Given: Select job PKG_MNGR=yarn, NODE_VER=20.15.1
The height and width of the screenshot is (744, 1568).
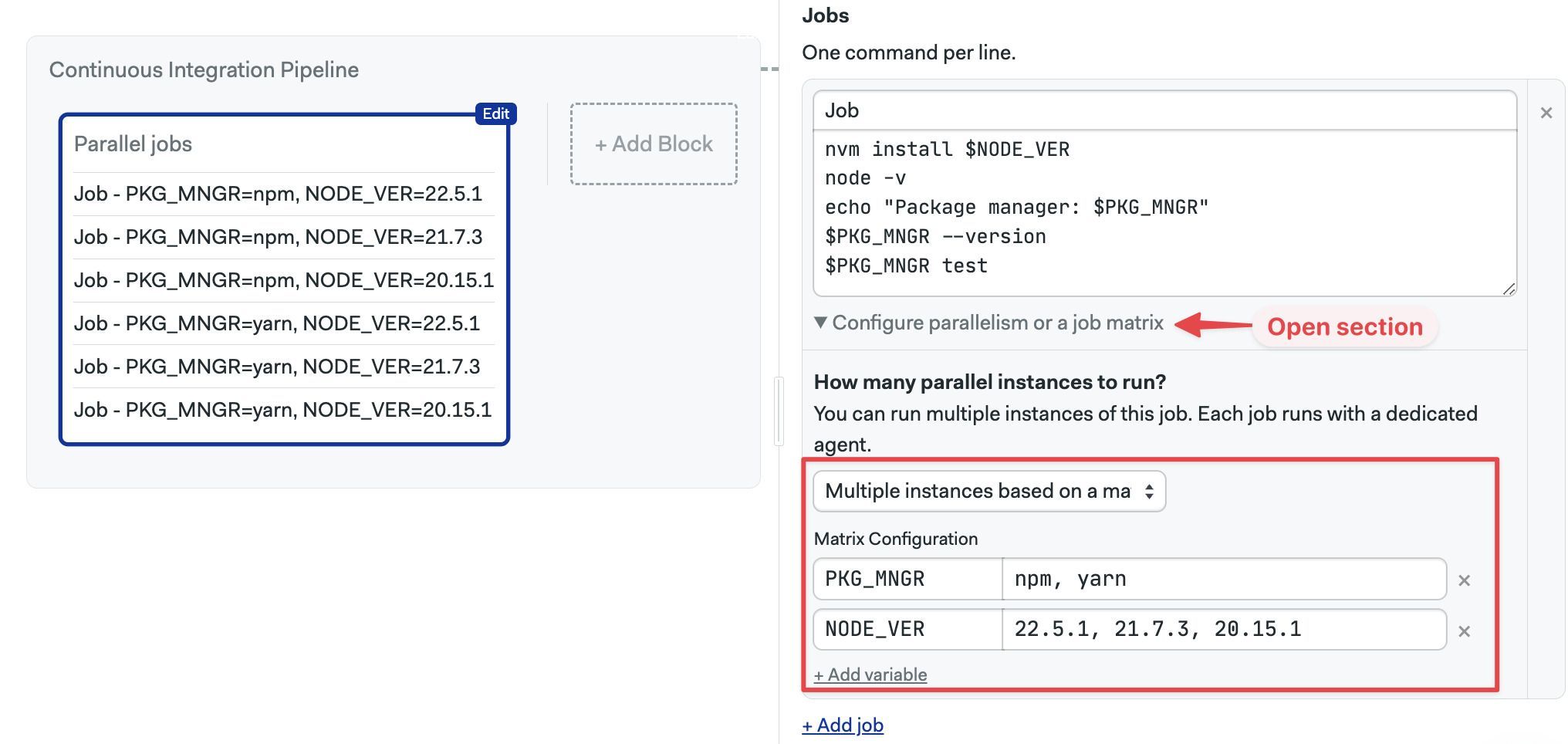Looking at the screenshot, I should [x=282, y=410].
